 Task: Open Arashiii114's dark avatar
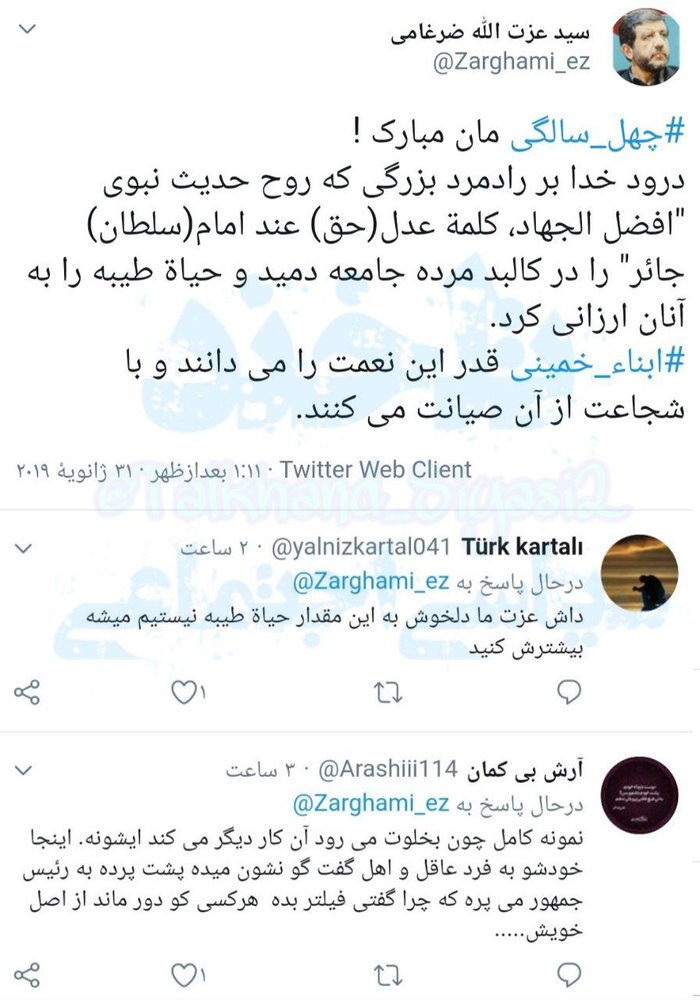640,795
